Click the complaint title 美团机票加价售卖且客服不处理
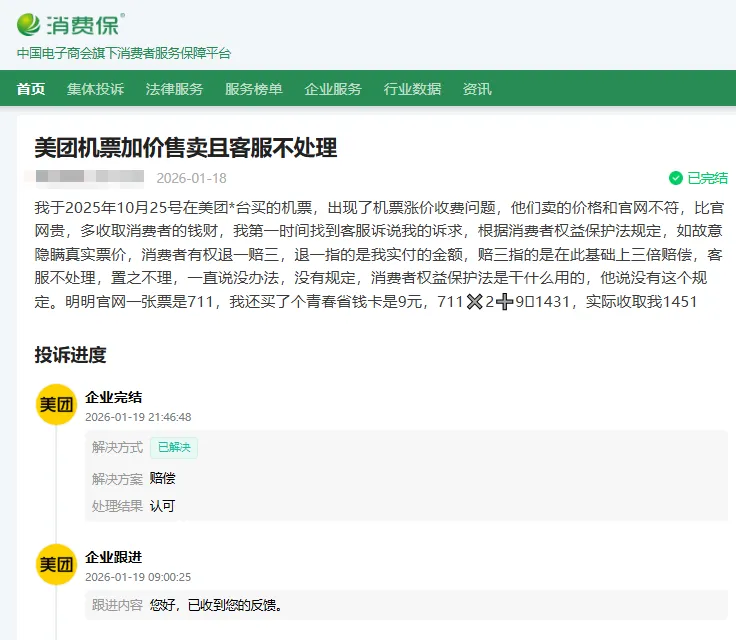This screenshot has height=640, width=736. (x=186, y=148)
